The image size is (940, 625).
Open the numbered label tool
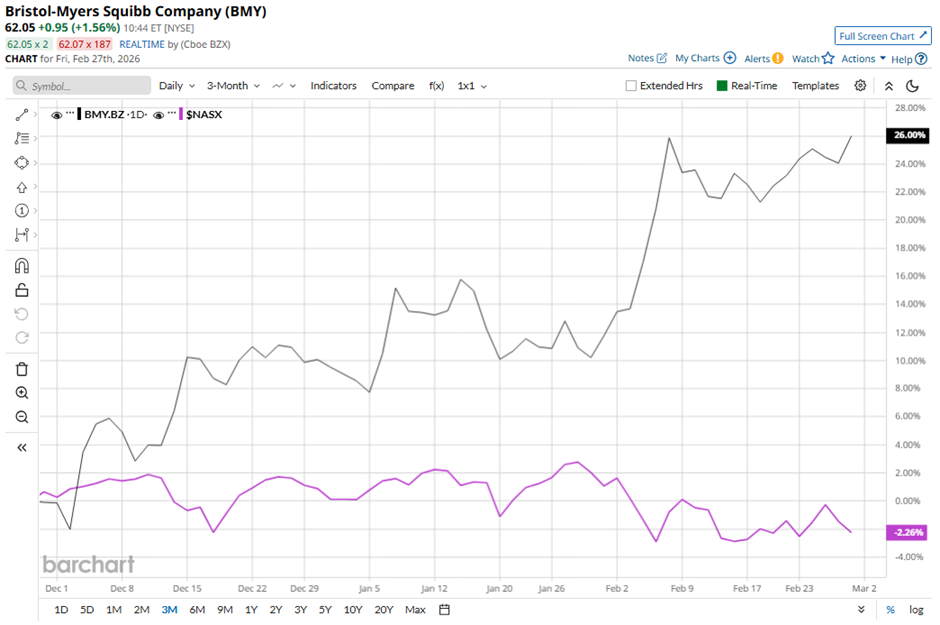pyautogui.click(x=22, y=210)
